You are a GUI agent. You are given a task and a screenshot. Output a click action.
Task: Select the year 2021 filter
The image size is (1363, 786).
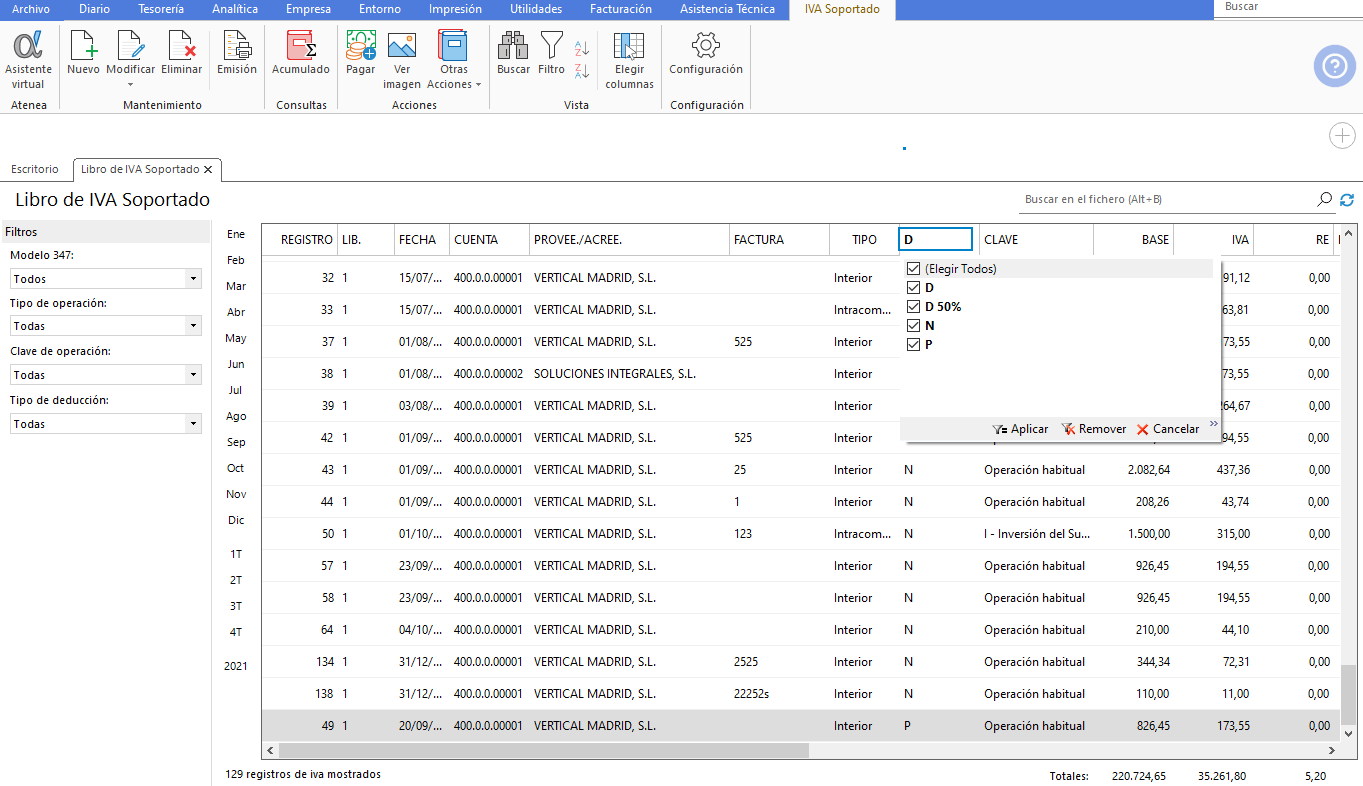236,666
